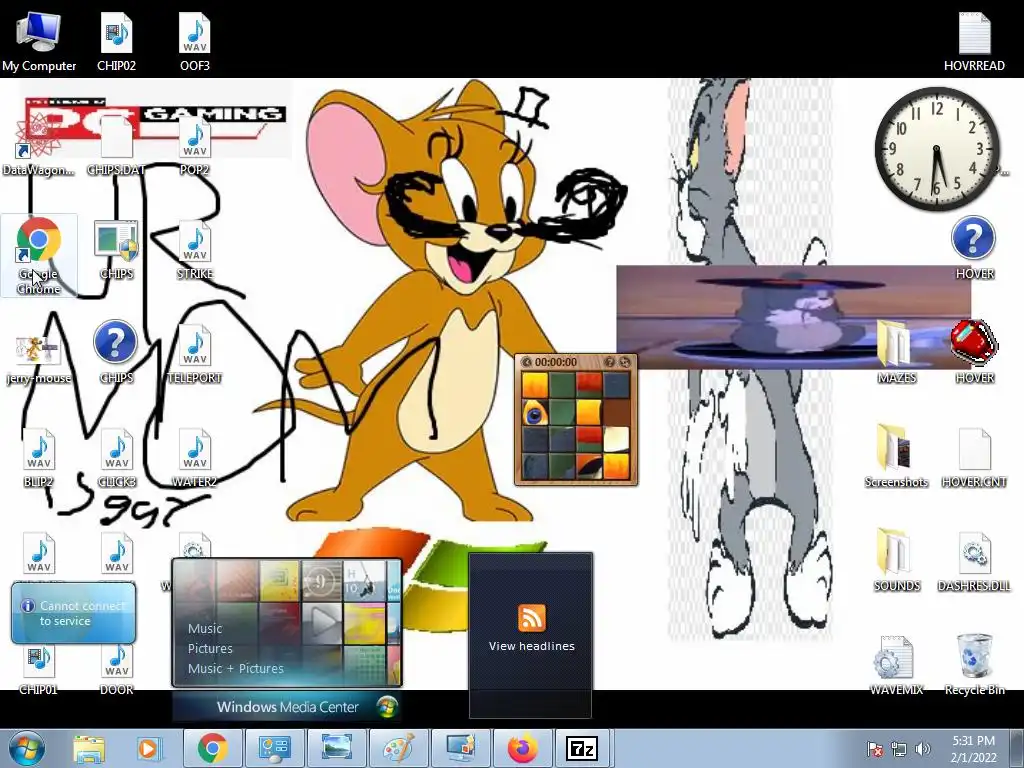Screen dimensions: 1024x768
Task: Switch to Firefox on the taskbar
Action: (522, 749)
